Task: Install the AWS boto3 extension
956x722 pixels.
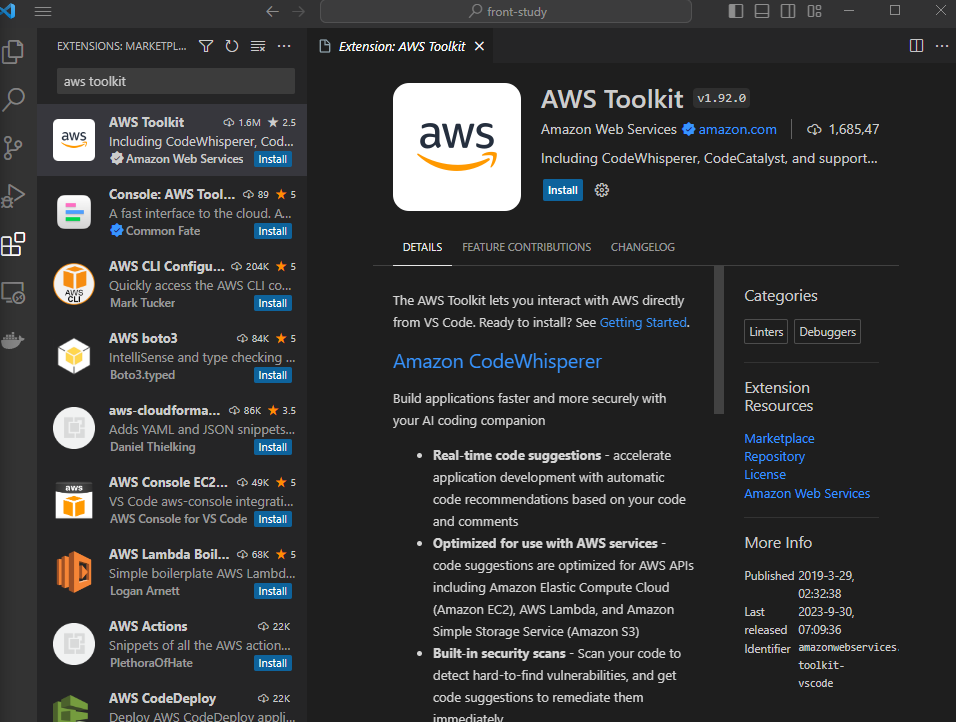Action: pyautogui.click(x=273, y=375)
